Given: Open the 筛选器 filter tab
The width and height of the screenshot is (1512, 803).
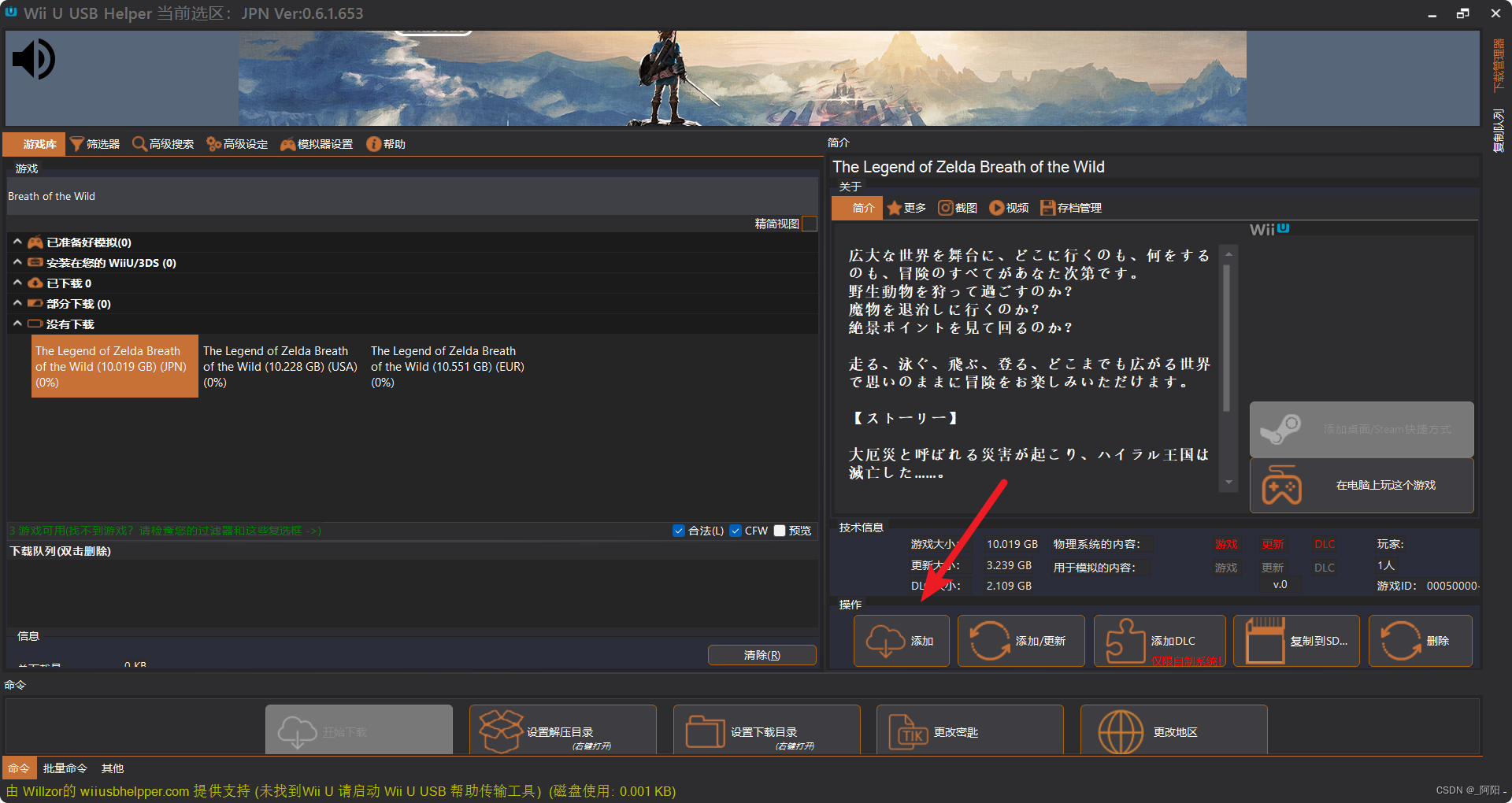Looking at the screenshot, I should coord(95,144).
